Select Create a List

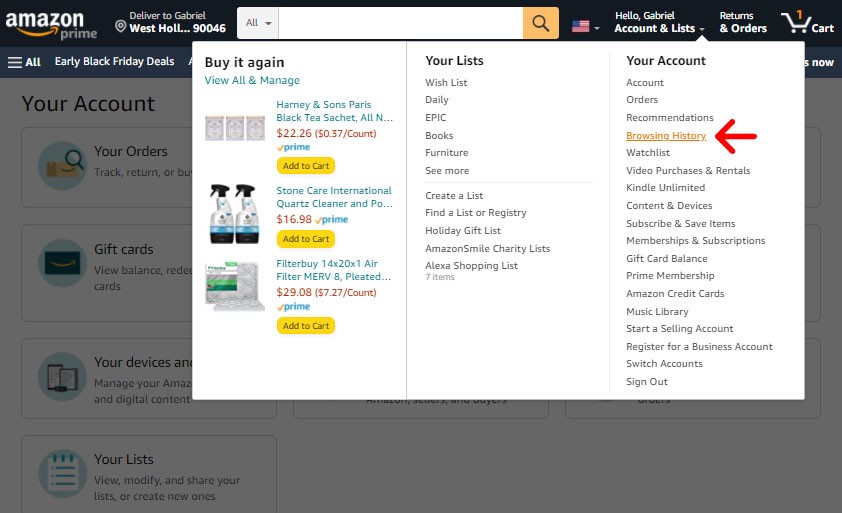pyautogui.click(x=454, y=196)
